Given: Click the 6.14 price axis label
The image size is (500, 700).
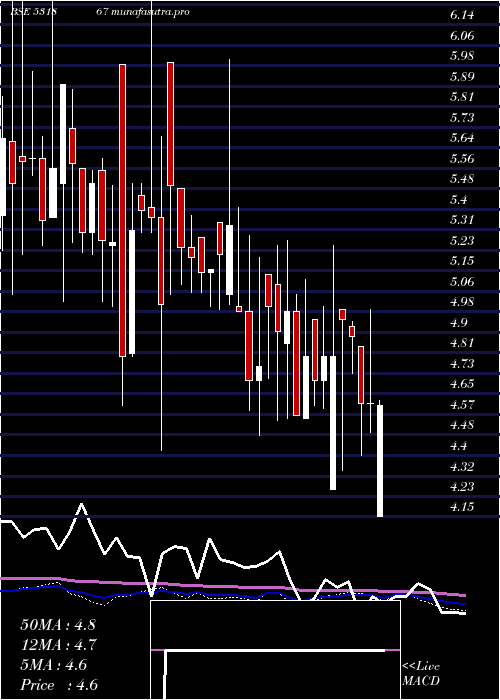Looking at the screenshot, I should [462, 15].
